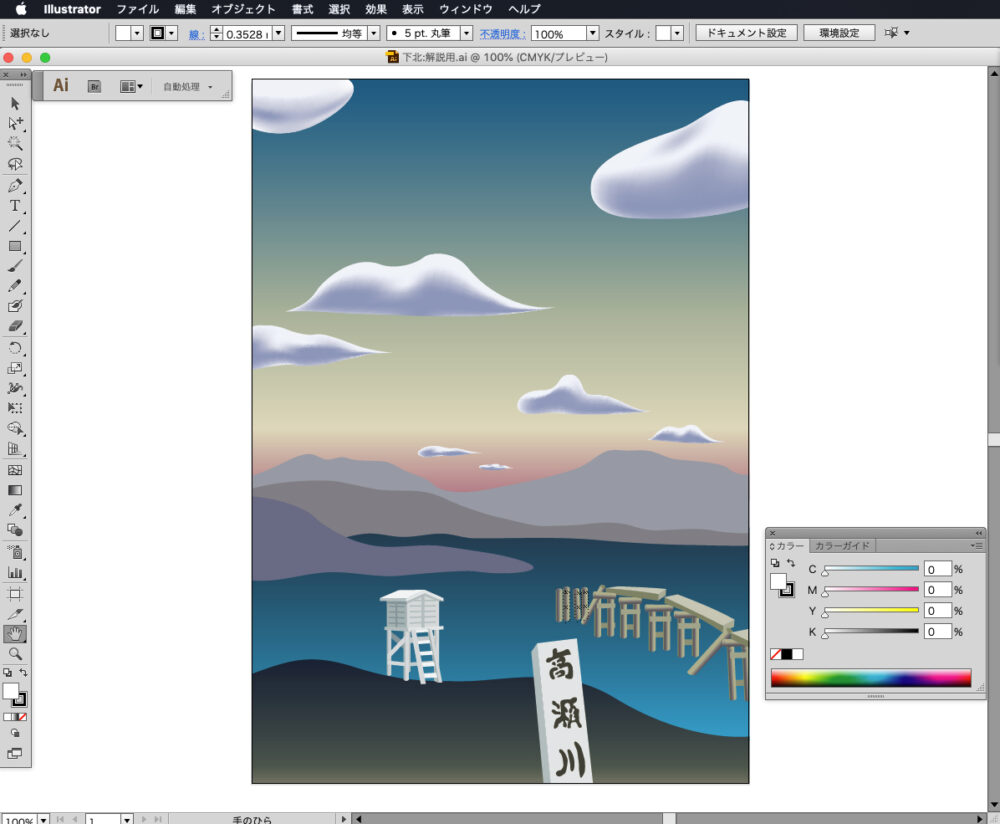Activate the Zoom magnifier tool
This screenshot has width=1000, height=824.
[15, 653]
